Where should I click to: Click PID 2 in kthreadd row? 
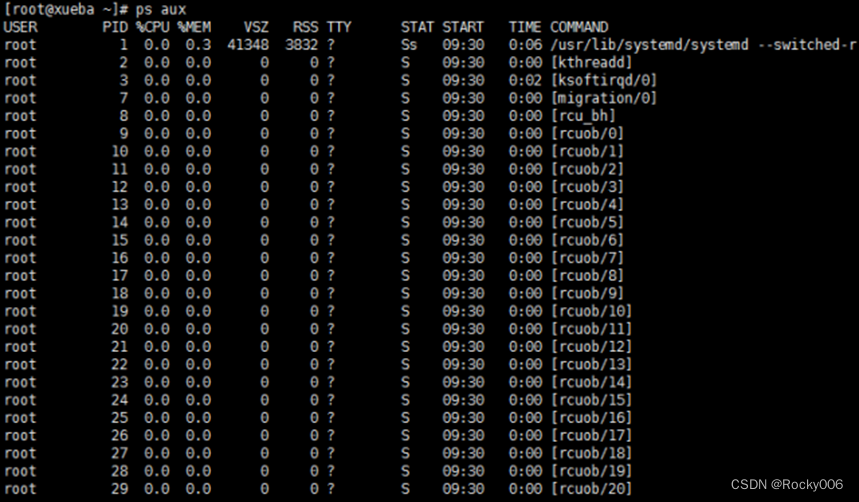(x=124, y=62)
